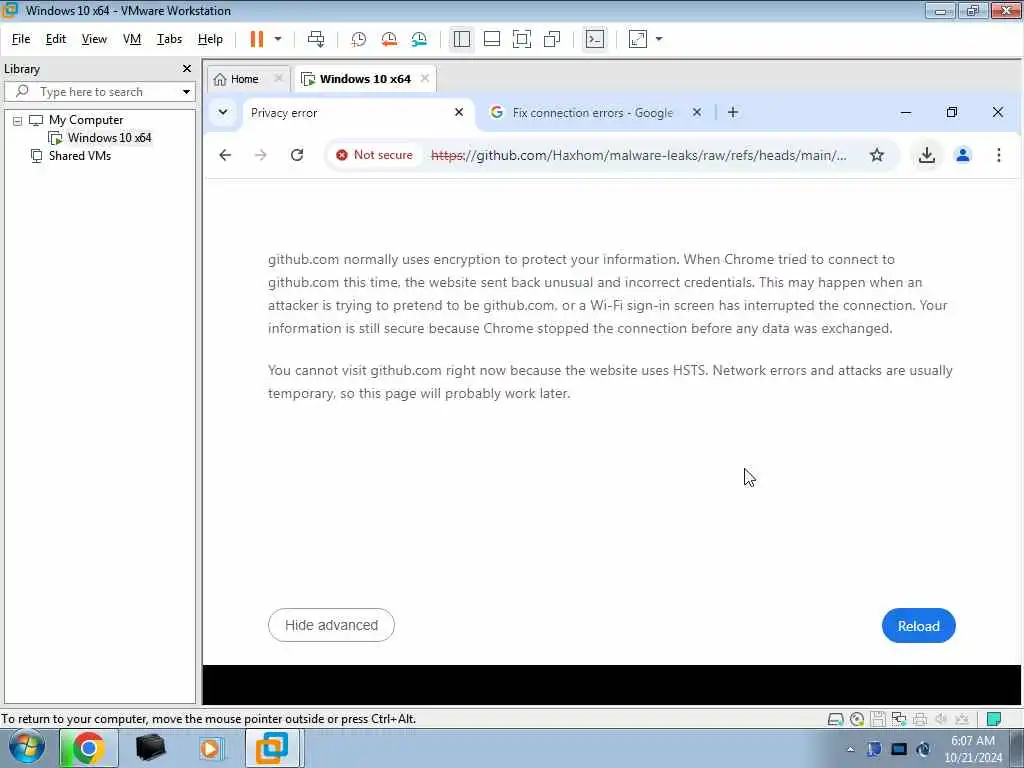This screenshot has width=1024, height=768.
Task: Toggle the library sidebar view icon
Action: 462,39
